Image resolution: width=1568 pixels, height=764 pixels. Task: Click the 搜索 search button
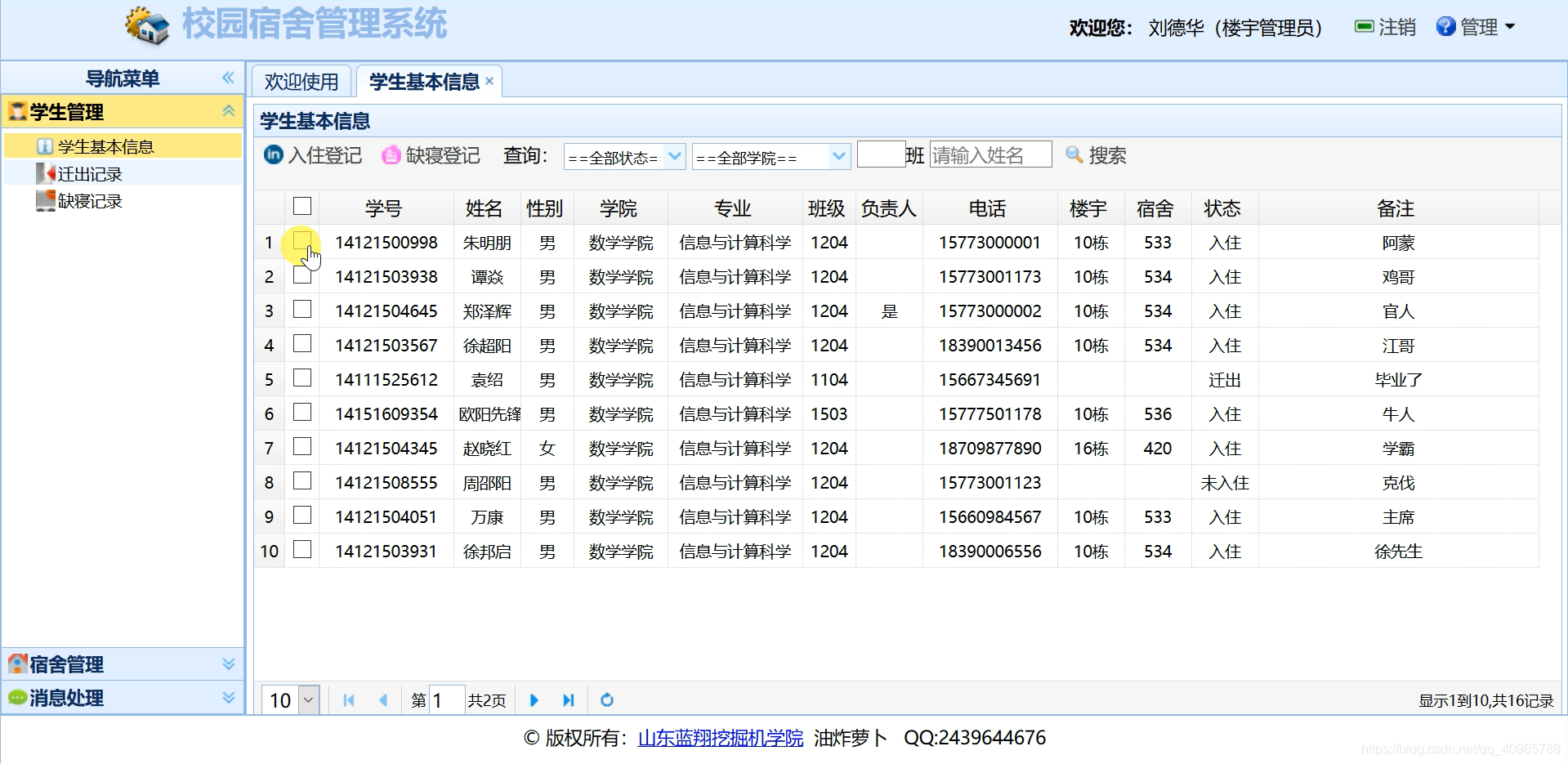tap(1097, 155)
